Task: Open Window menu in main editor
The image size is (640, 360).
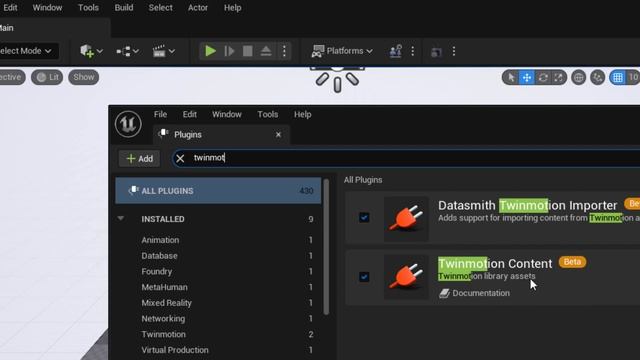Action: [47, 8]
